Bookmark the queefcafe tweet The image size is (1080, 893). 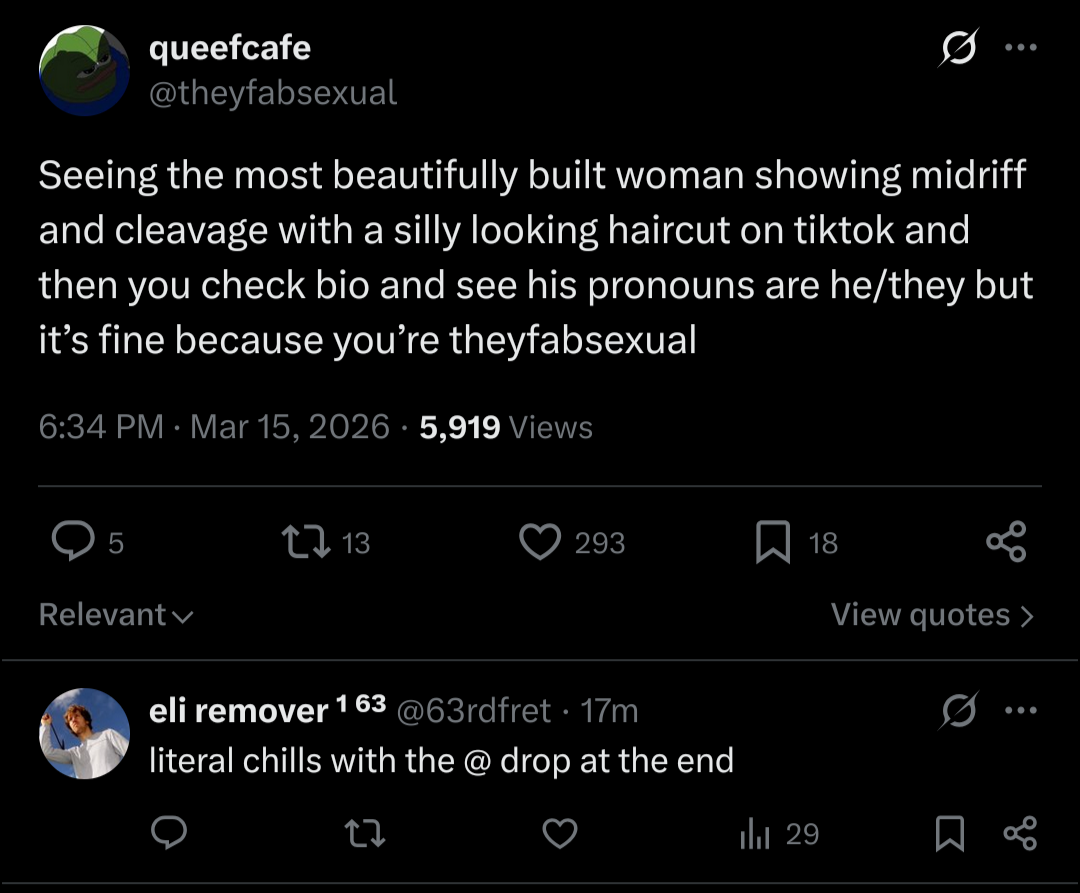point(772,543)
